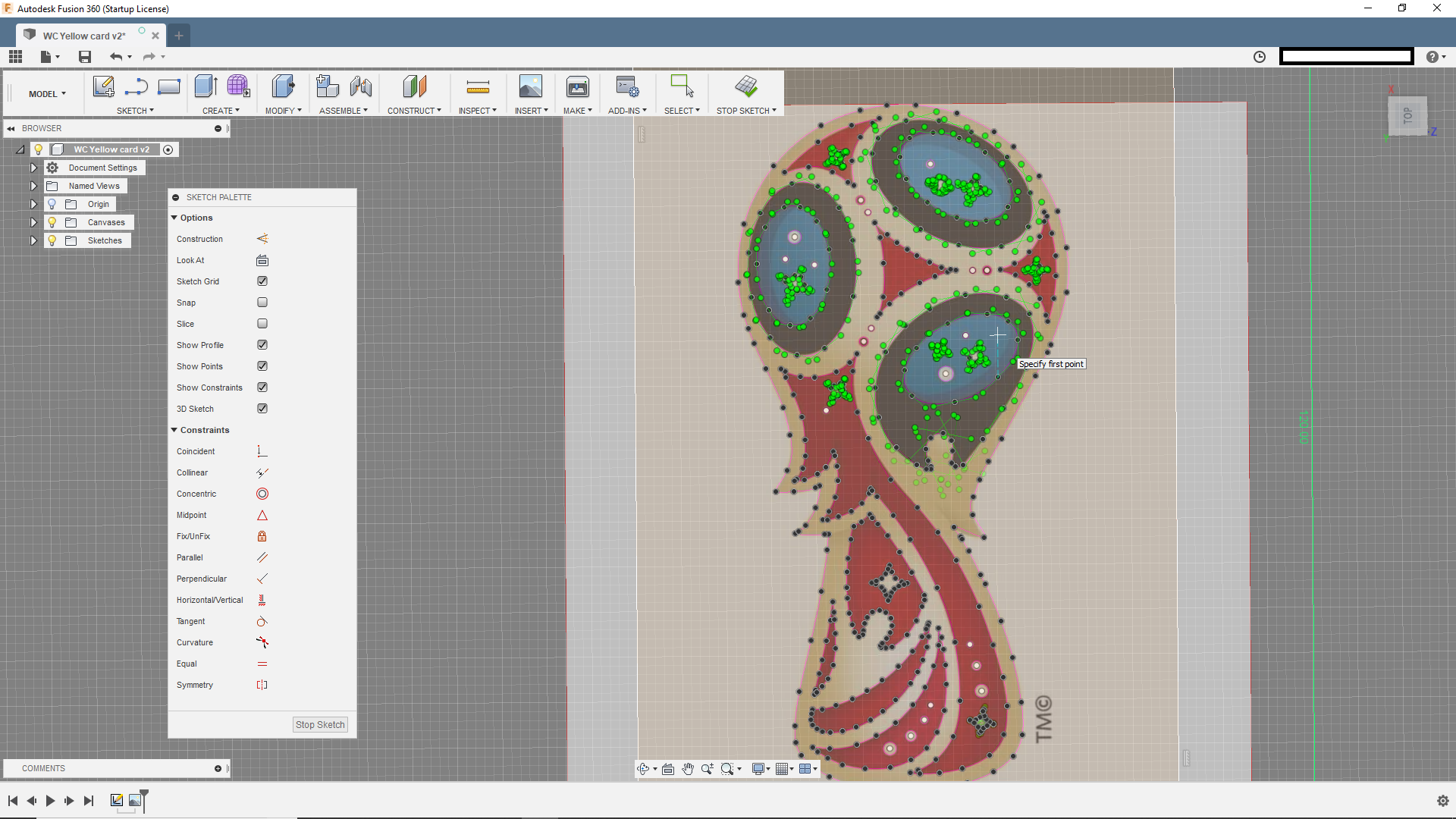The width and height of the screenshot is (1456, 819).
Task: Click the Measure inspect icon
Action: coord(478,86)
